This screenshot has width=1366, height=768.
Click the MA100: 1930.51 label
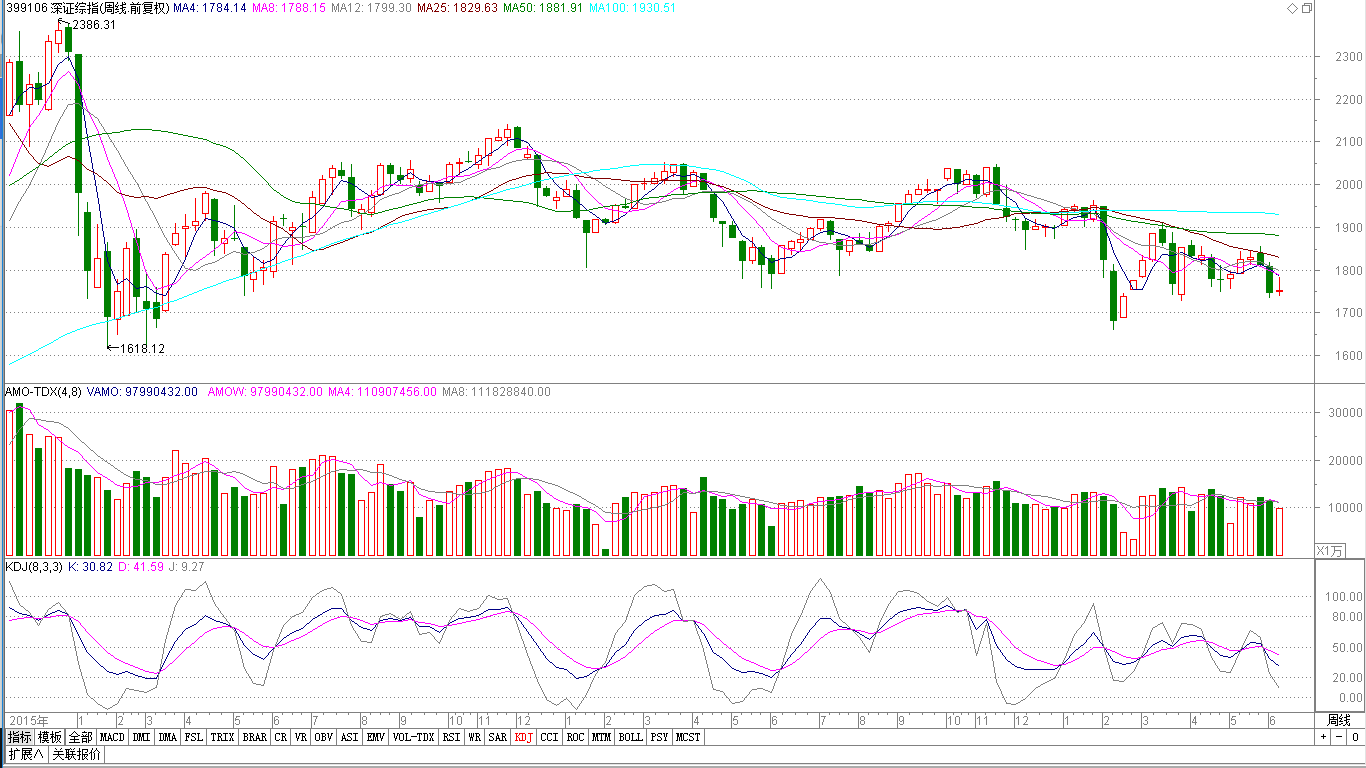633,8
